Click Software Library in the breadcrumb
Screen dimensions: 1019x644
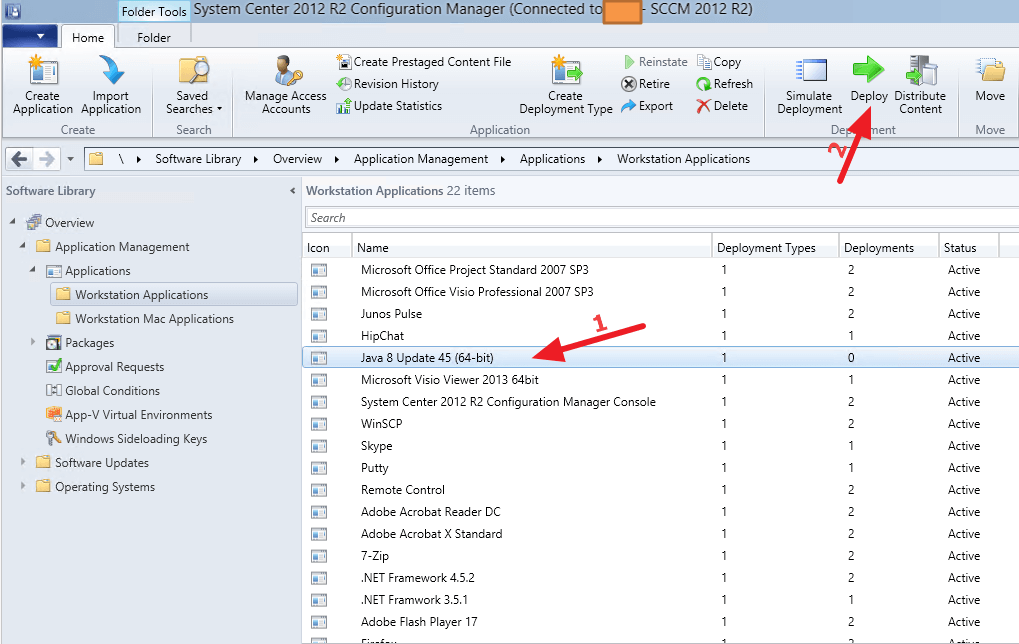[x=198, y=159]
